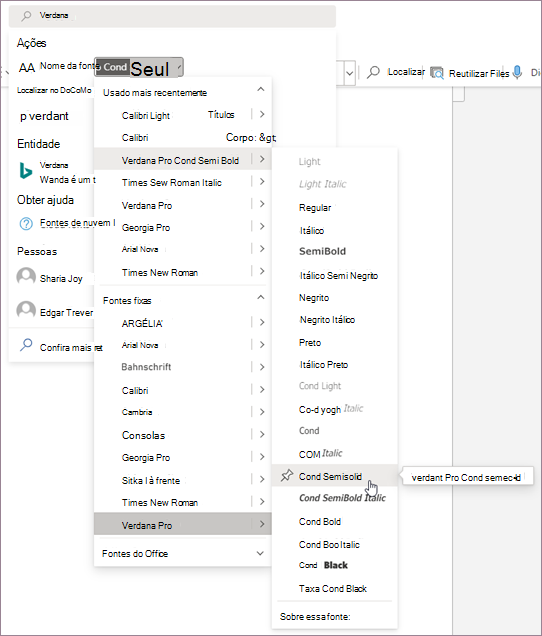This screenshot has width=542, height=636.
Task: Click the magnifier icon beside Confira mais
Action: [26, 345]
